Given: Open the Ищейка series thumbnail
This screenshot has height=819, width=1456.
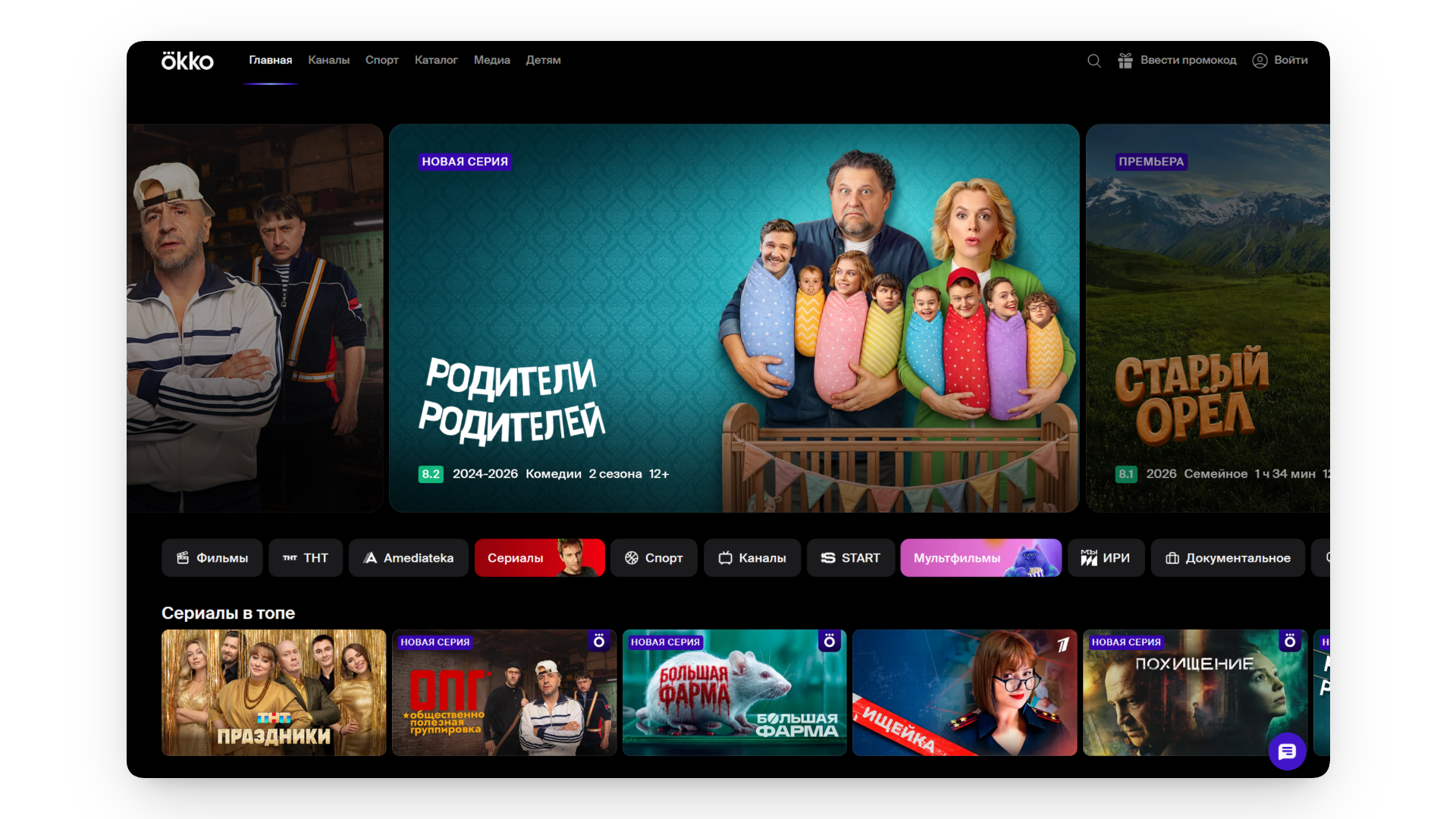Looking at the screenshot, I should coord(965,692).
